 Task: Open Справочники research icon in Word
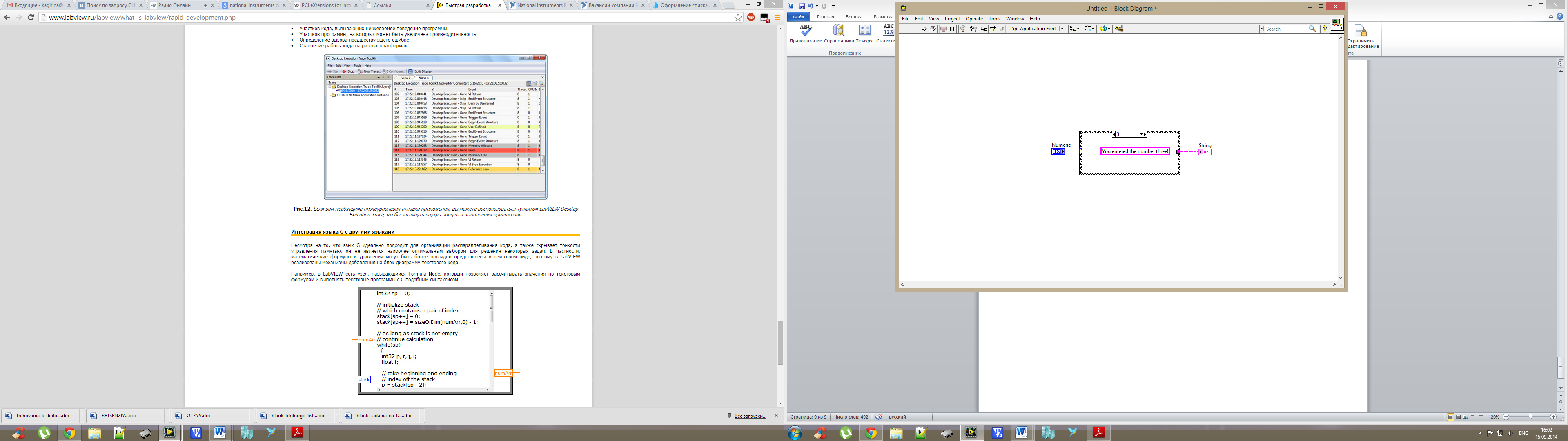tap(839, 33)
